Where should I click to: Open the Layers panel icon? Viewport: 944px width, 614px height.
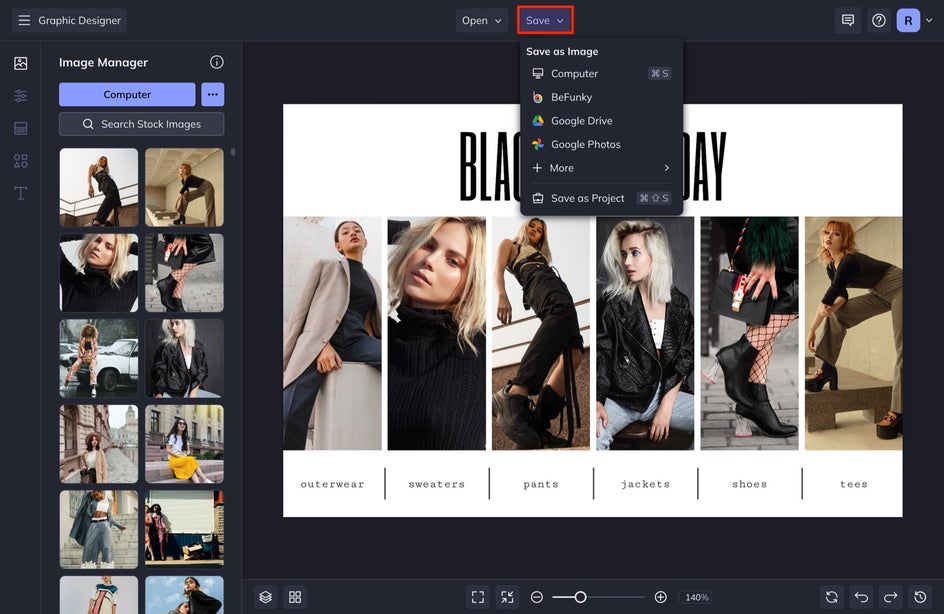[266, 597]
